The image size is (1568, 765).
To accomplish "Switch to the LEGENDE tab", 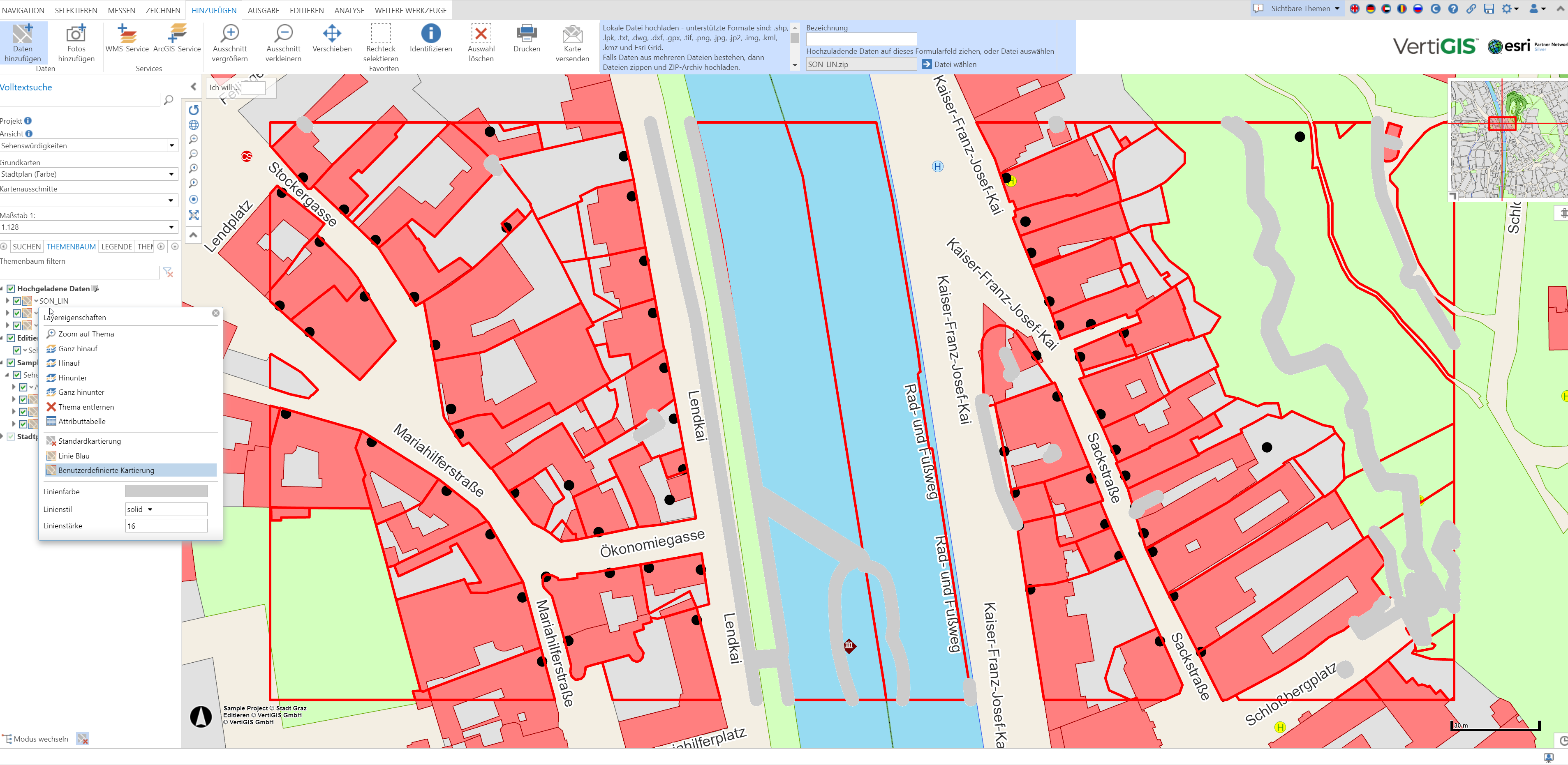I will (117, 246).
